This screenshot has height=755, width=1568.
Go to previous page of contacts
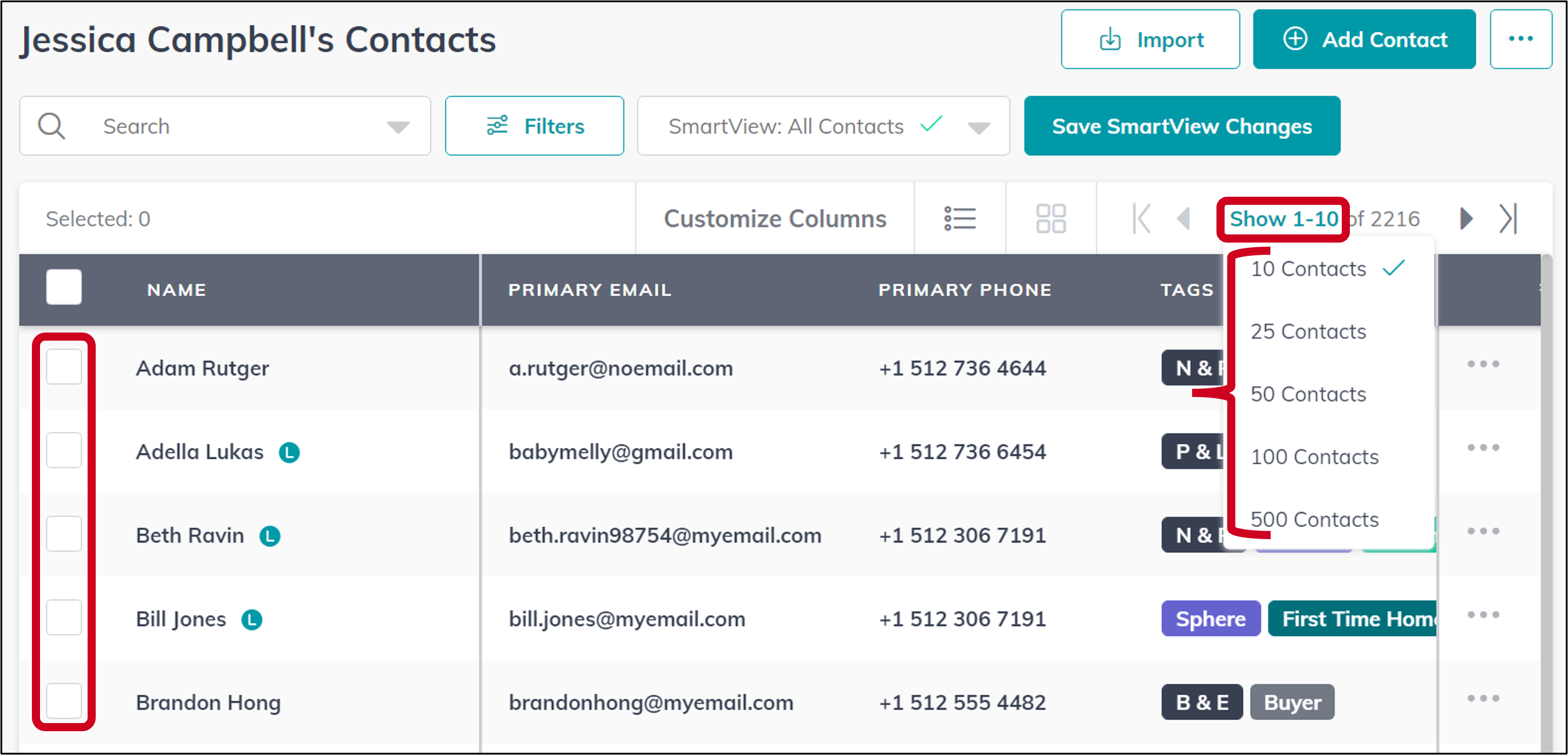1184,219
